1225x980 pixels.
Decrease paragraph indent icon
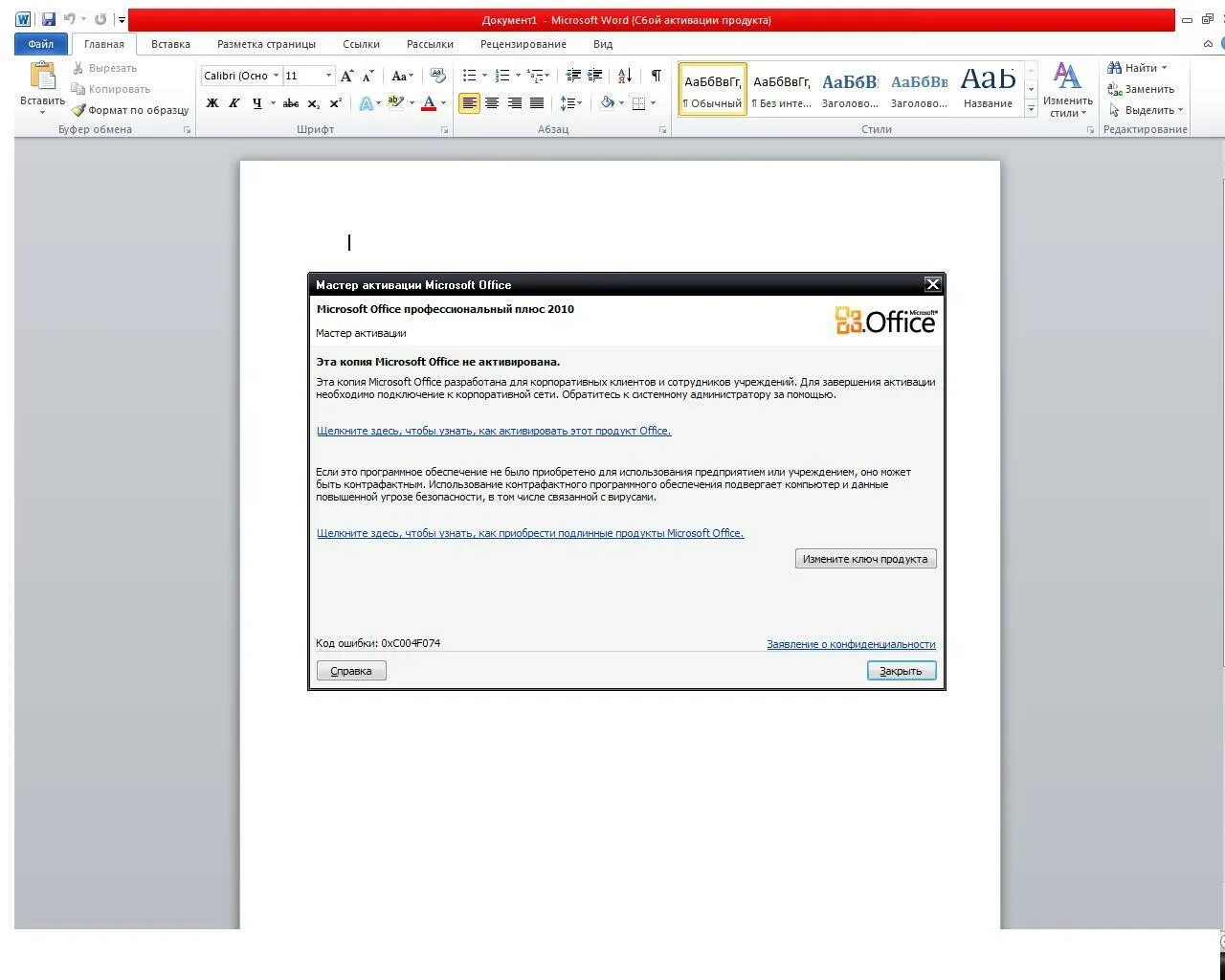(x=573, y=76)
